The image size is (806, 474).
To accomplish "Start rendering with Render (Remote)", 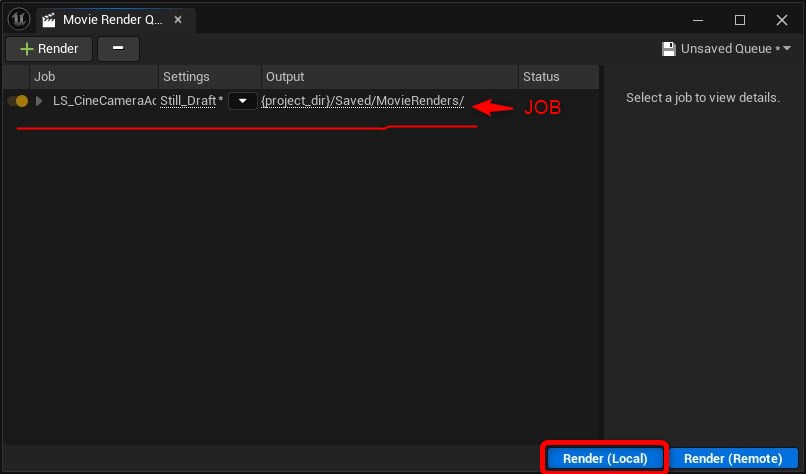I will coord(733,458).
